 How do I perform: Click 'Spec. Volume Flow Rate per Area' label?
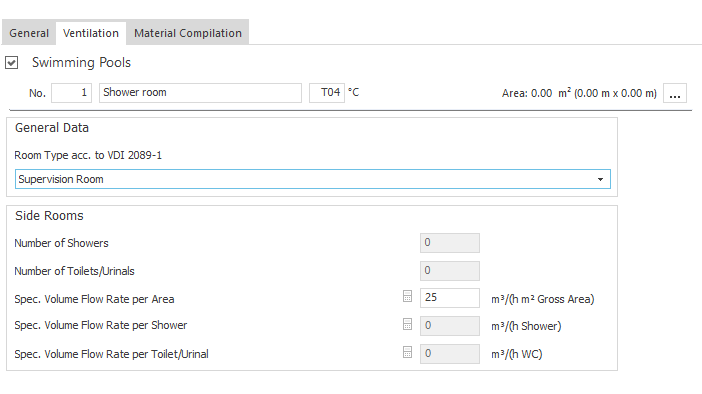click(94, 299)
